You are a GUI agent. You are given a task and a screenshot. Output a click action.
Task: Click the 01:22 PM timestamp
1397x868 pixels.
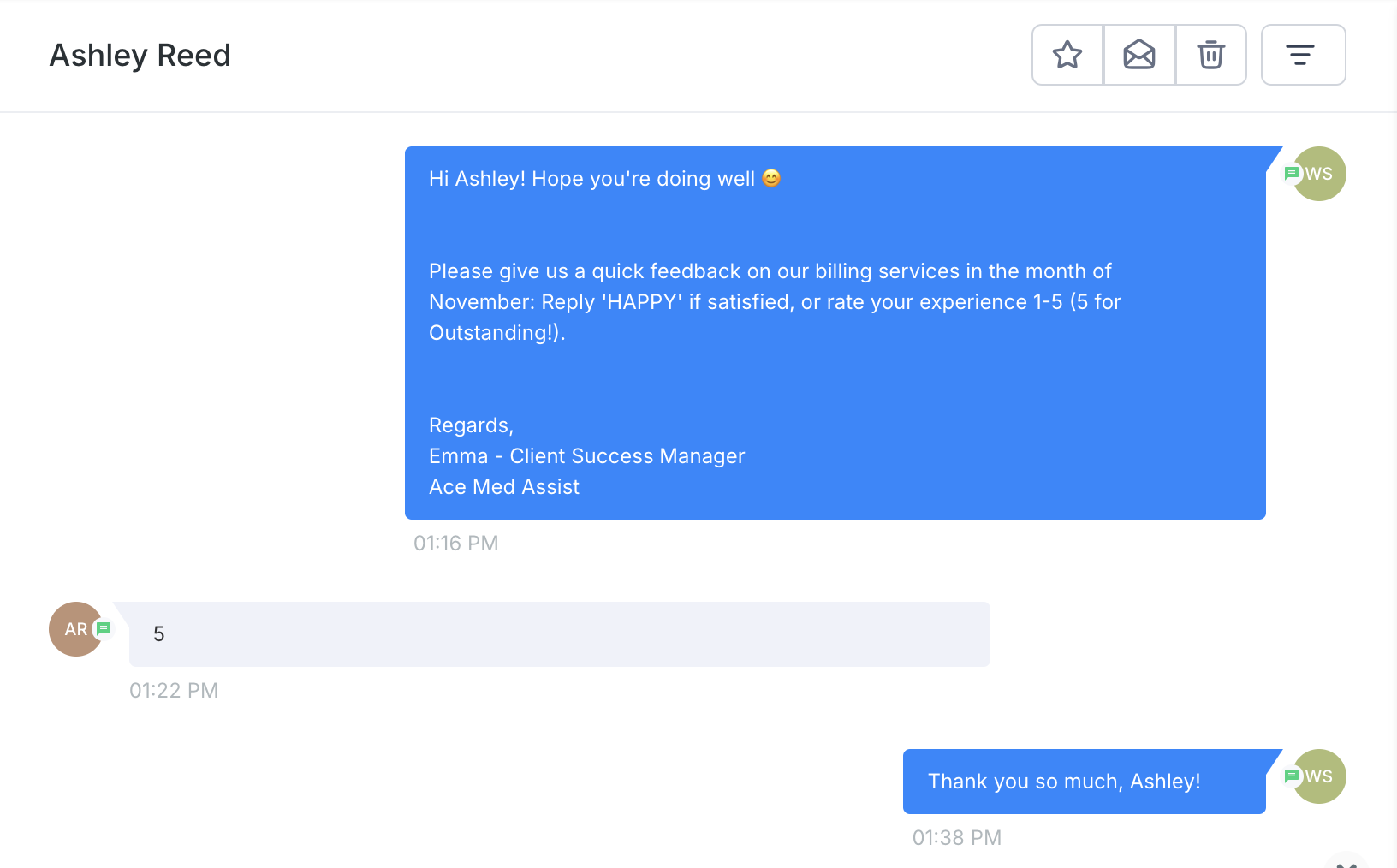point(174,691)
